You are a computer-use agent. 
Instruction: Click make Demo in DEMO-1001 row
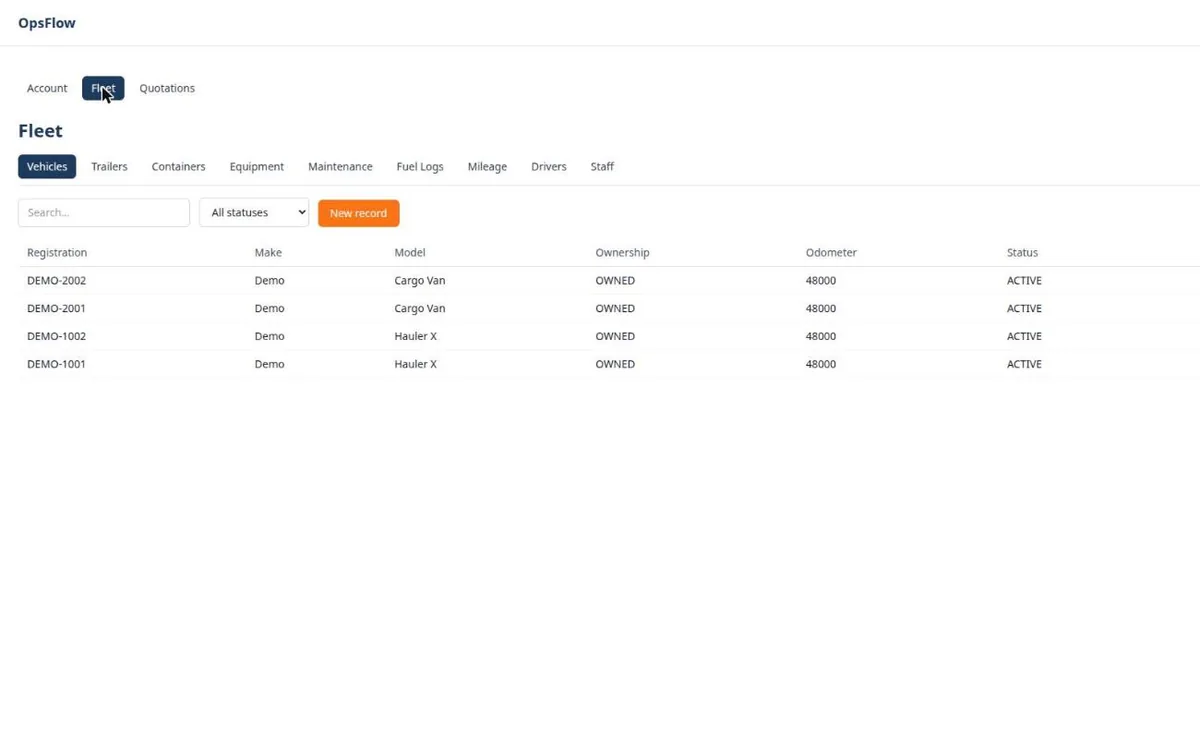click(270, 365)
